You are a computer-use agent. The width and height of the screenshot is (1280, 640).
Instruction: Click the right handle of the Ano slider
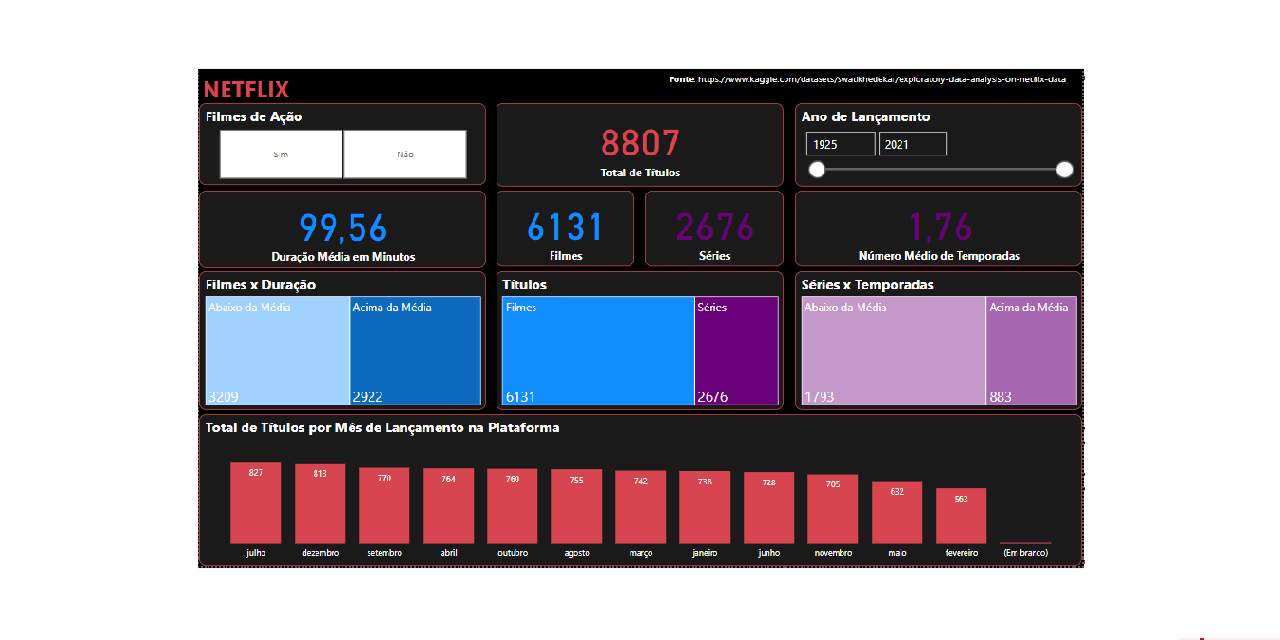1064,169
